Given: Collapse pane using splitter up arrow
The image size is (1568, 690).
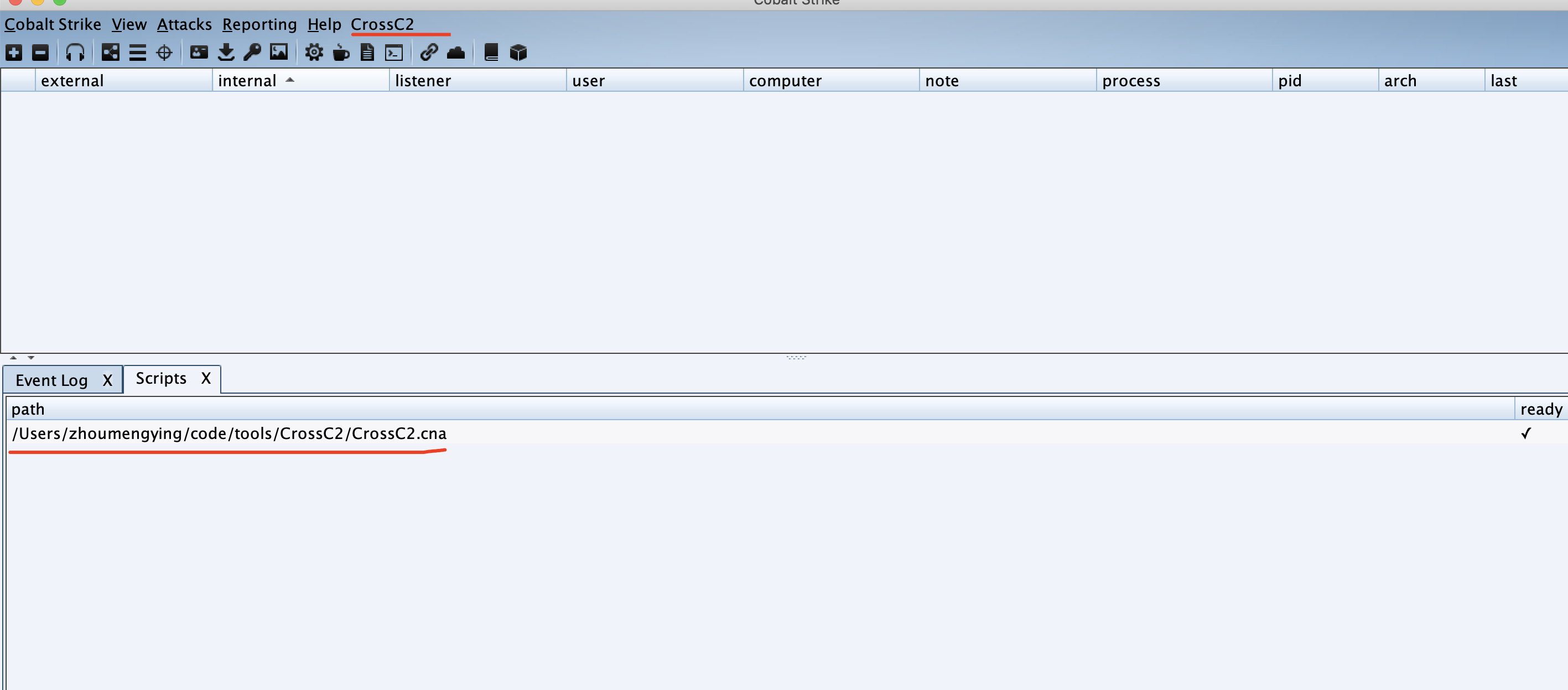Looking at the screenshot, I should (13, 358).
